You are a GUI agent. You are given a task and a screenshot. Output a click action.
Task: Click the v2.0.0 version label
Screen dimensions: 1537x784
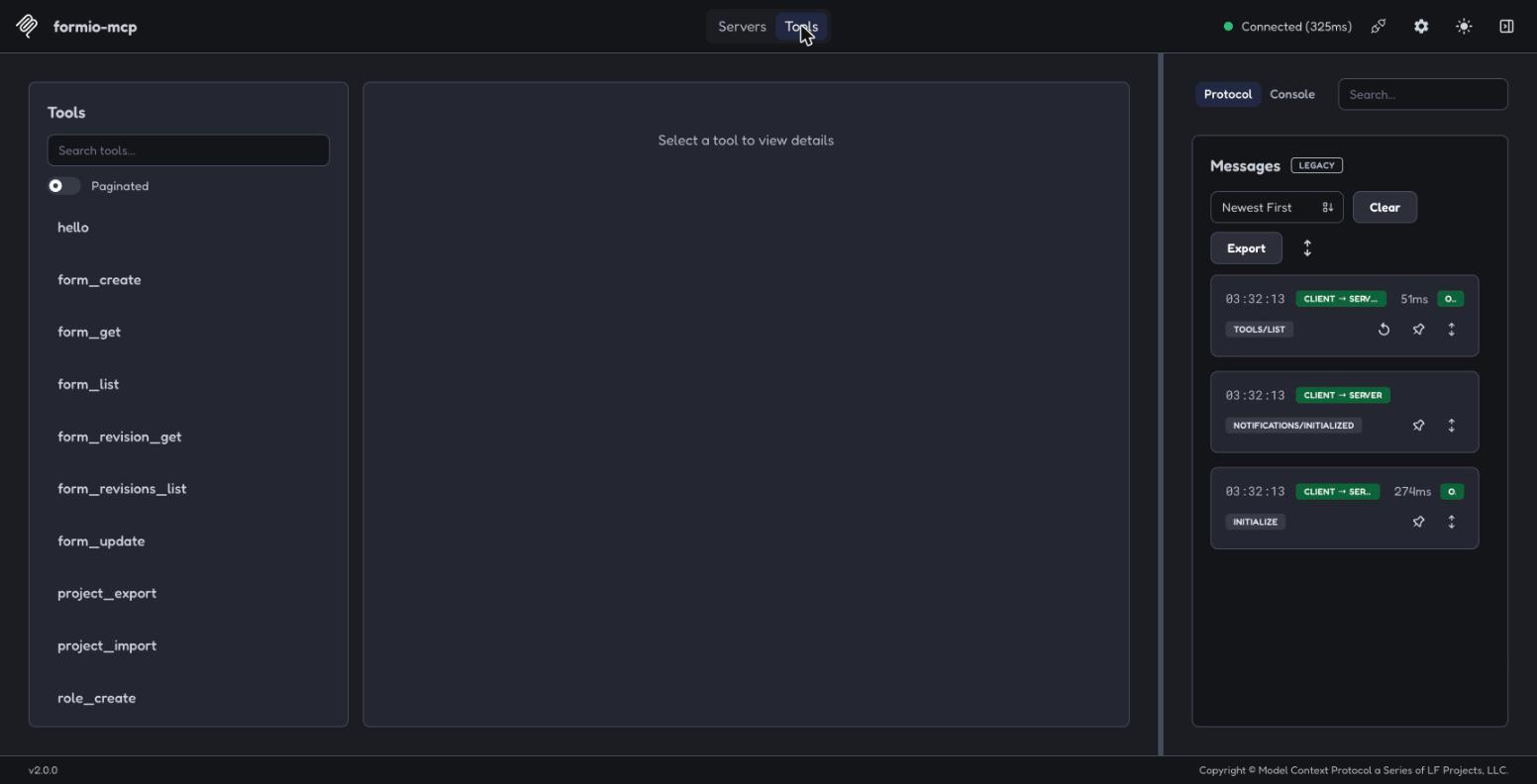click(x=43, y=770)
